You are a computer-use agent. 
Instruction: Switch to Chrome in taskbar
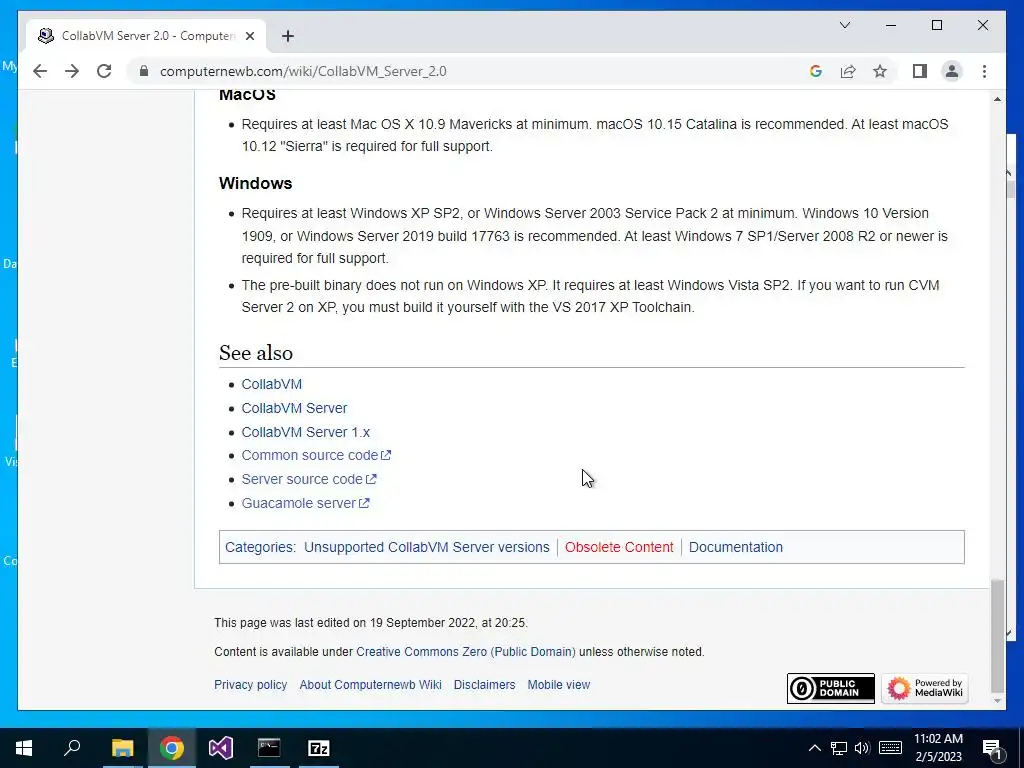[171, 748]
